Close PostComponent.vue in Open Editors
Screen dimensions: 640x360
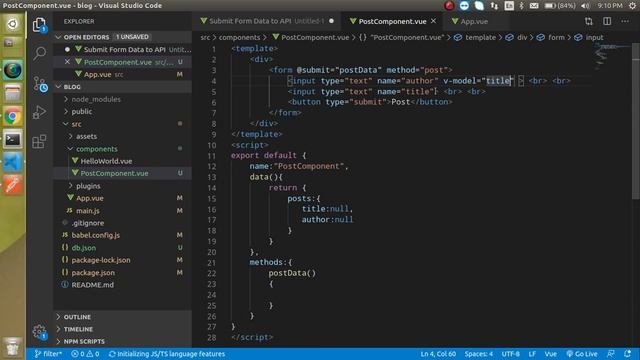67,62
